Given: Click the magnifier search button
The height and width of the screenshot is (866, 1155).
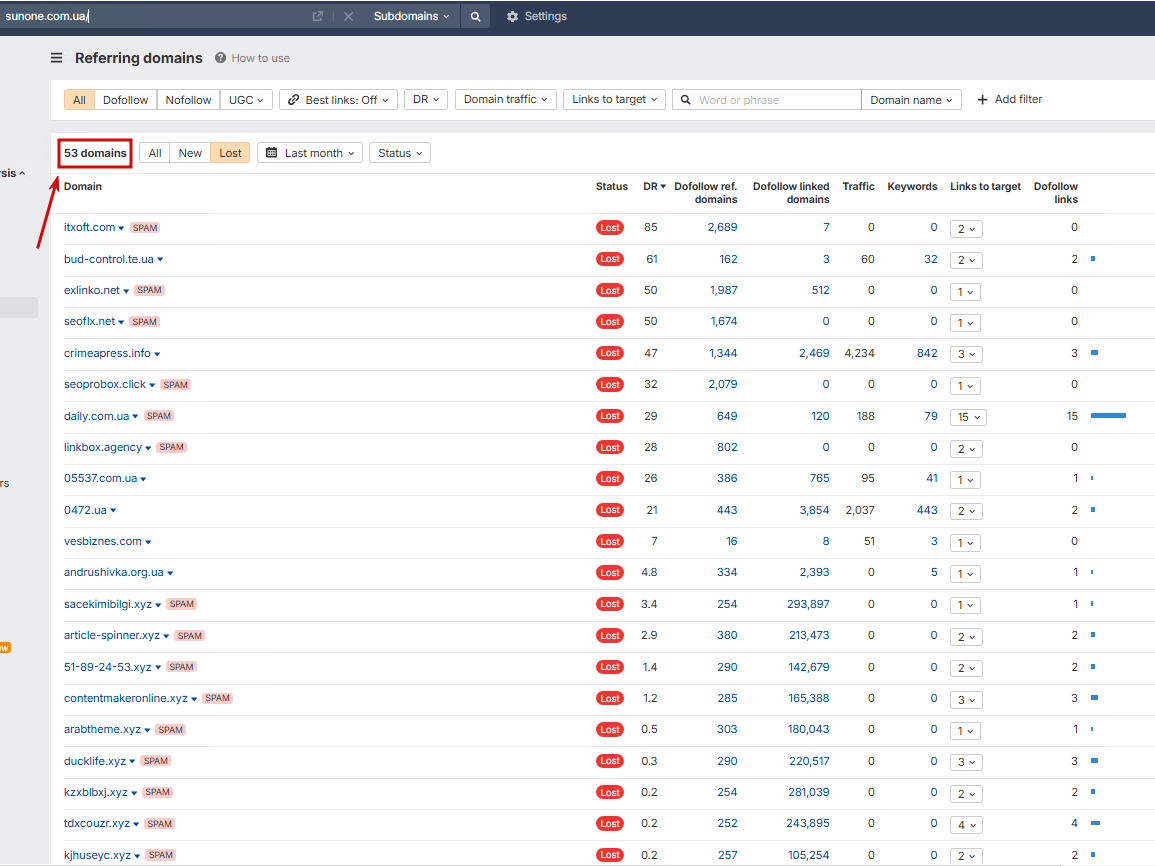Looking at the screenshot, I should (476, 16).
